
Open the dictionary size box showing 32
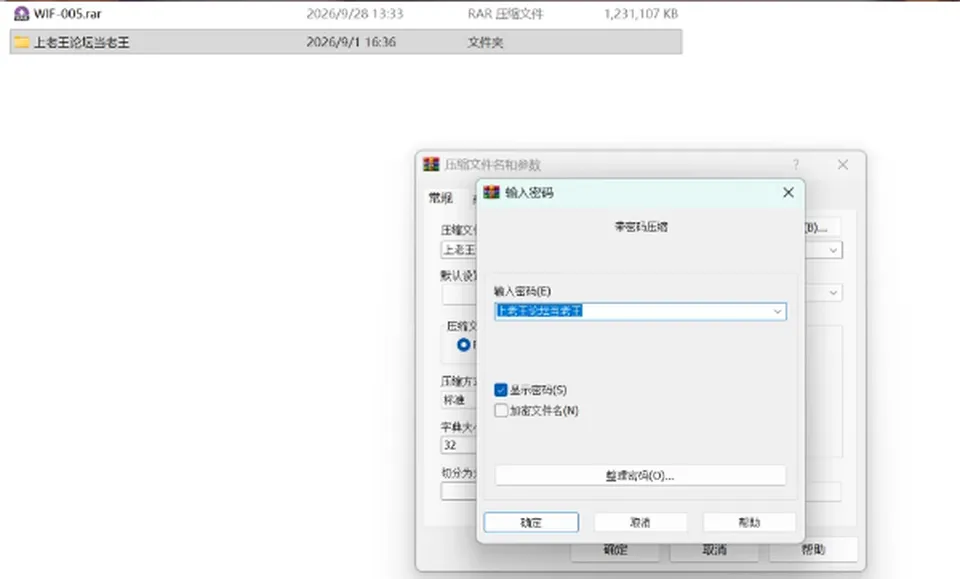point(459,445)
